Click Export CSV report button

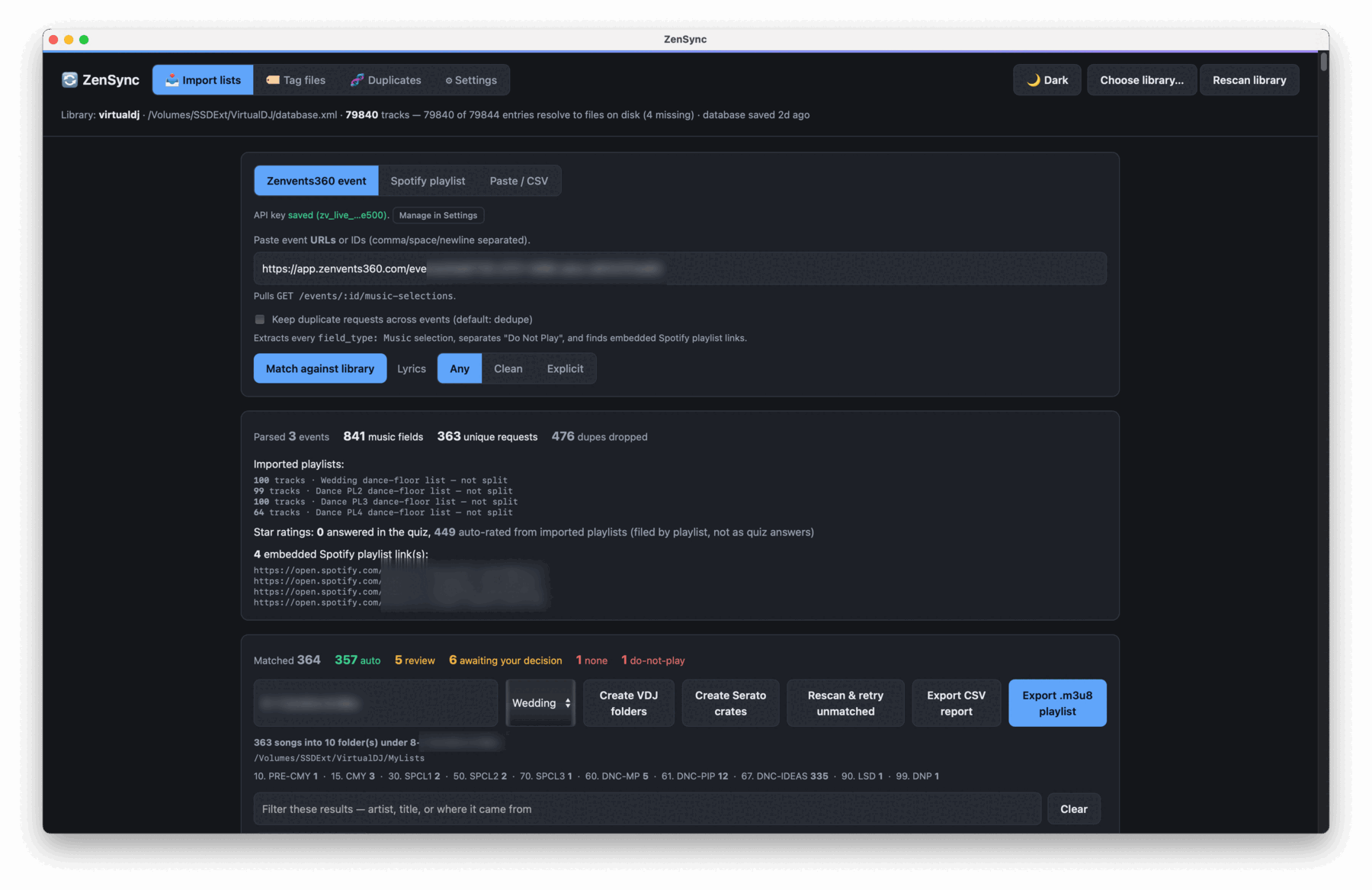956,703
